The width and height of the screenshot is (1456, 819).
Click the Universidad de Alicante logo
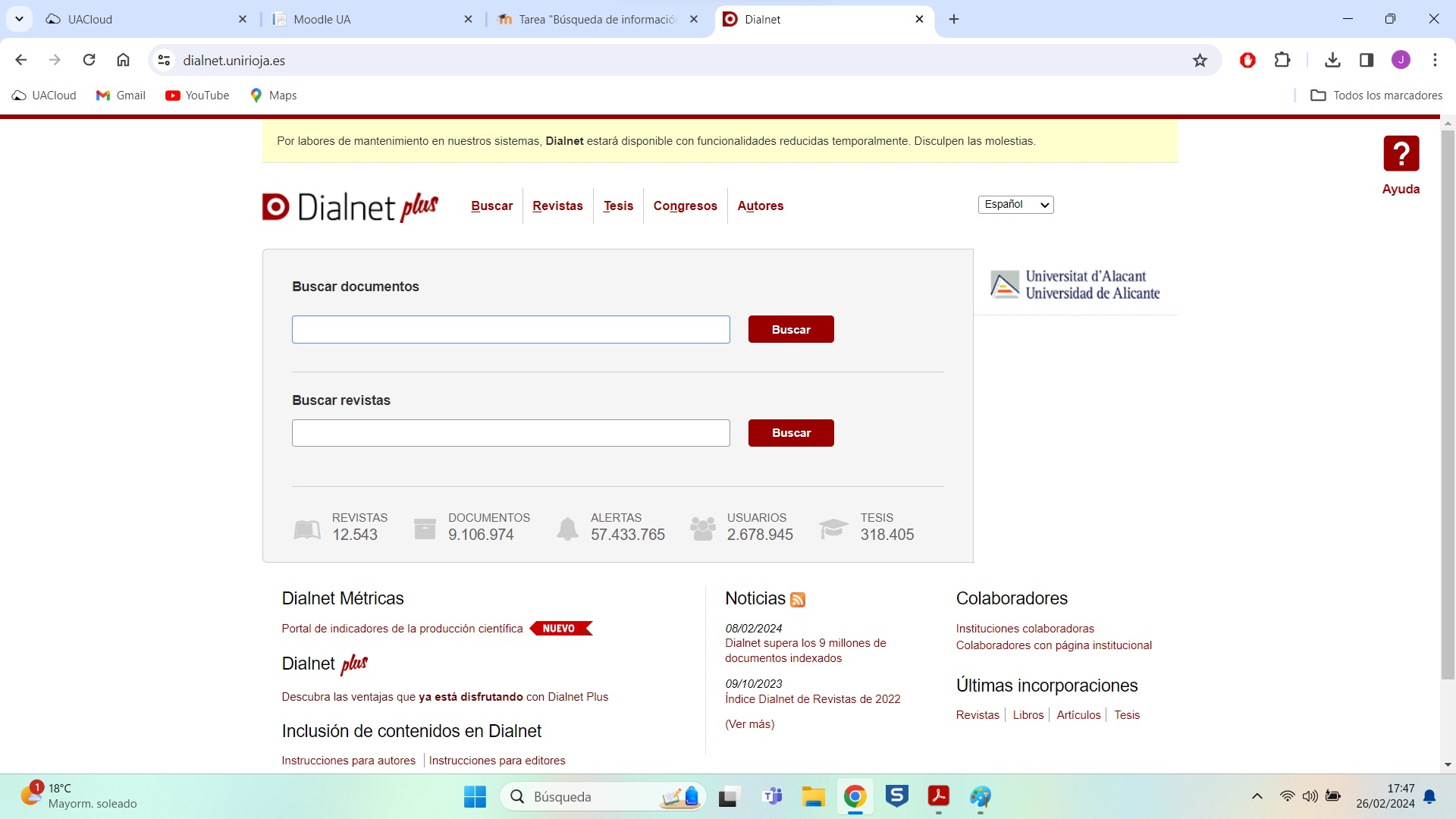click(1075, 285)
